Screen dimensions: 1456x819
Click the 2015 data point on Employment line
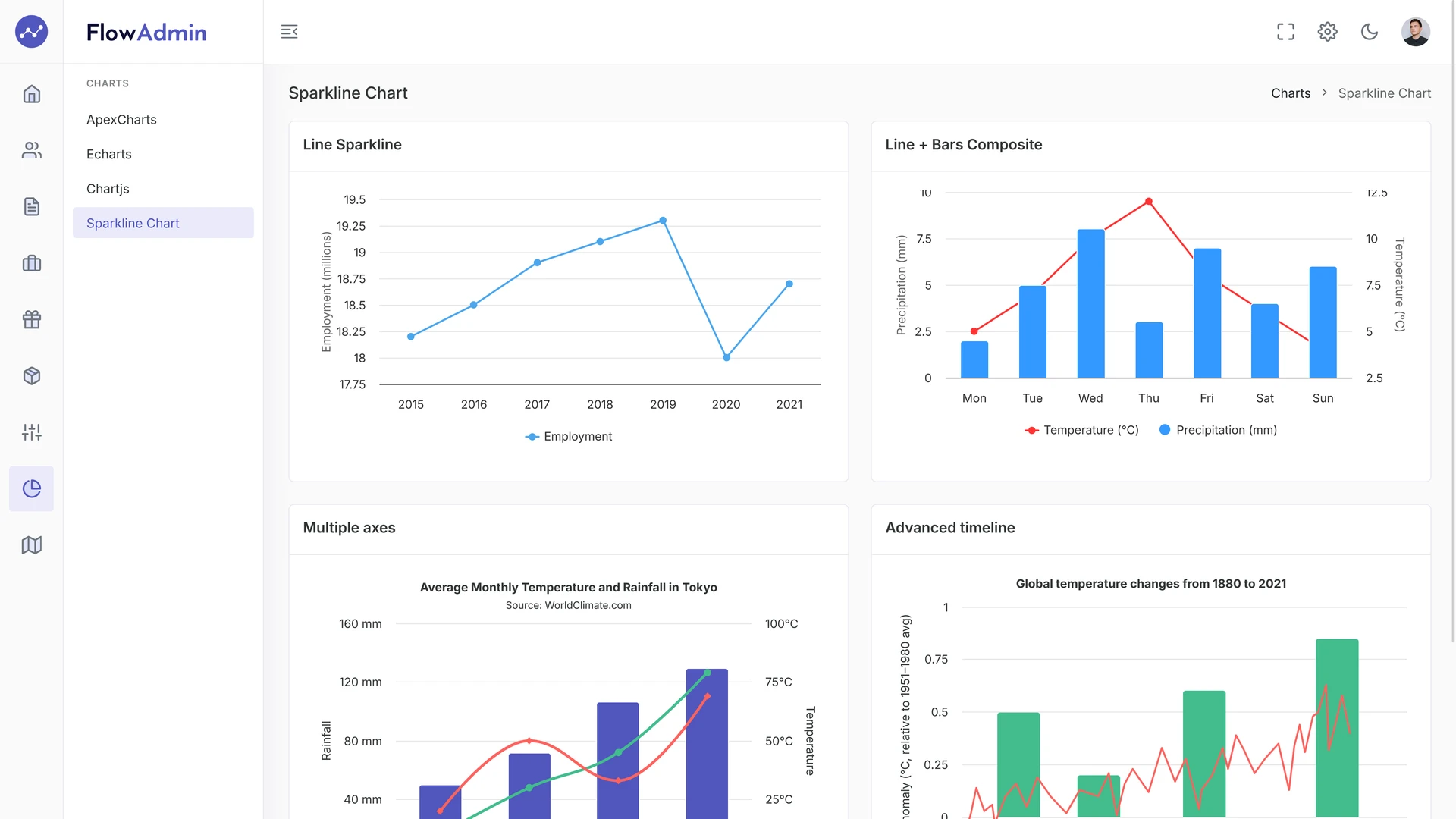tap(411, 337)
